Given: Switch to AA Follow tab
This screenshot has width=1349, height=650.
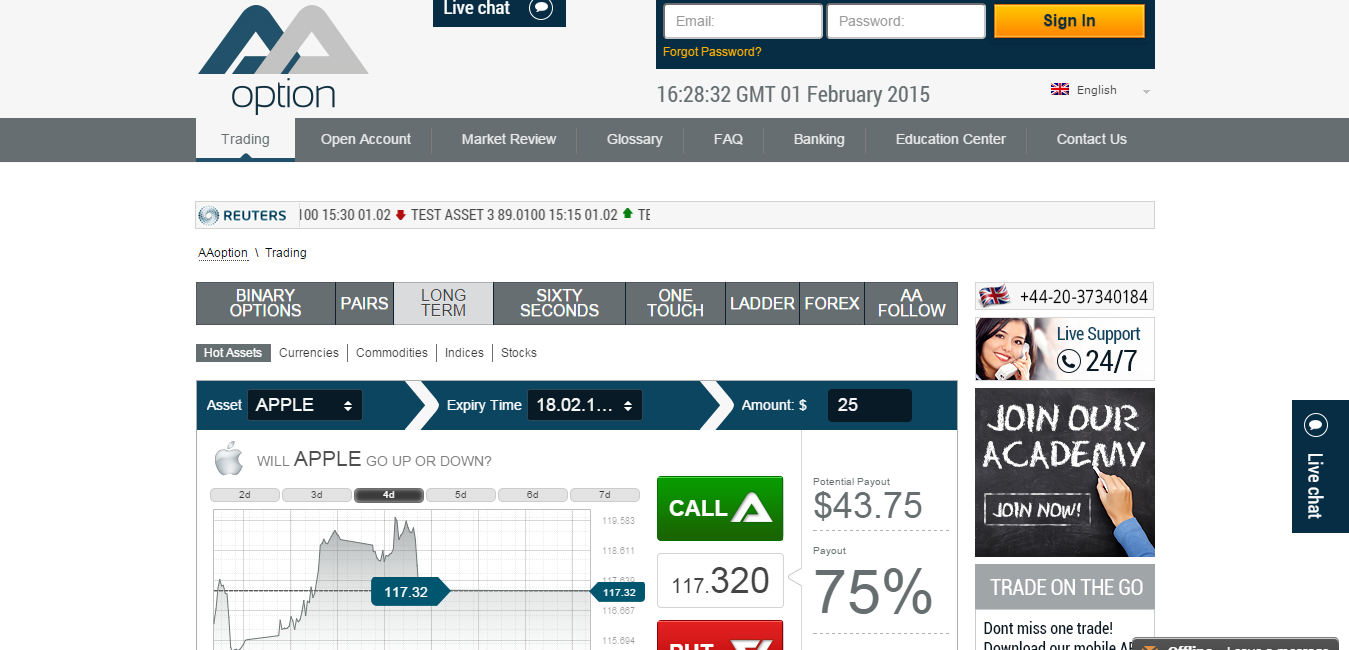Looking at the screenshot, I should pyautogui.click(x=911, y=303).
